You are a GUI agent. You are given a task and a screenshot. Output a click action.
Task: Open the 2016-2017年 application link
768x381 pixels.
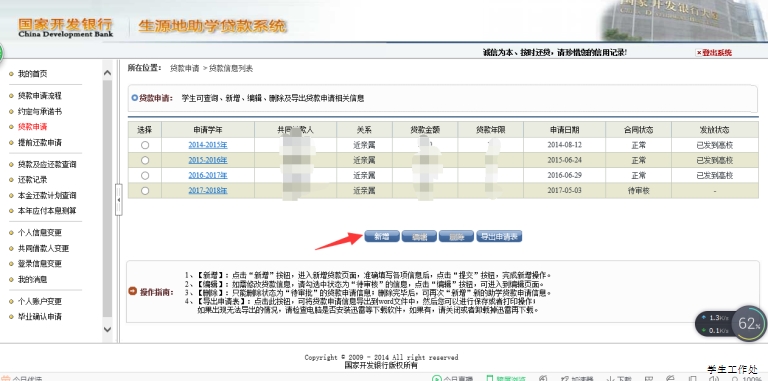click(208, 175)
